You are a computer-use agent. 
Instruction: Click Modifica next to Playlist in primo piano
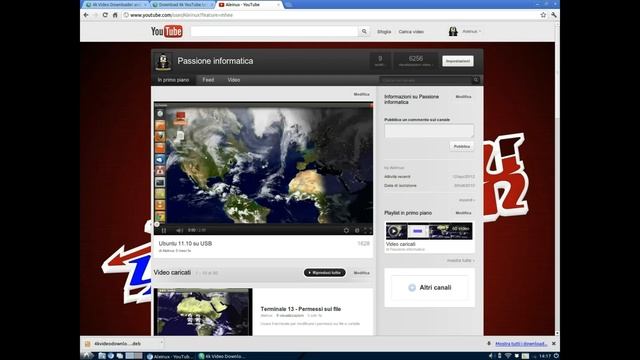(463, 213)
